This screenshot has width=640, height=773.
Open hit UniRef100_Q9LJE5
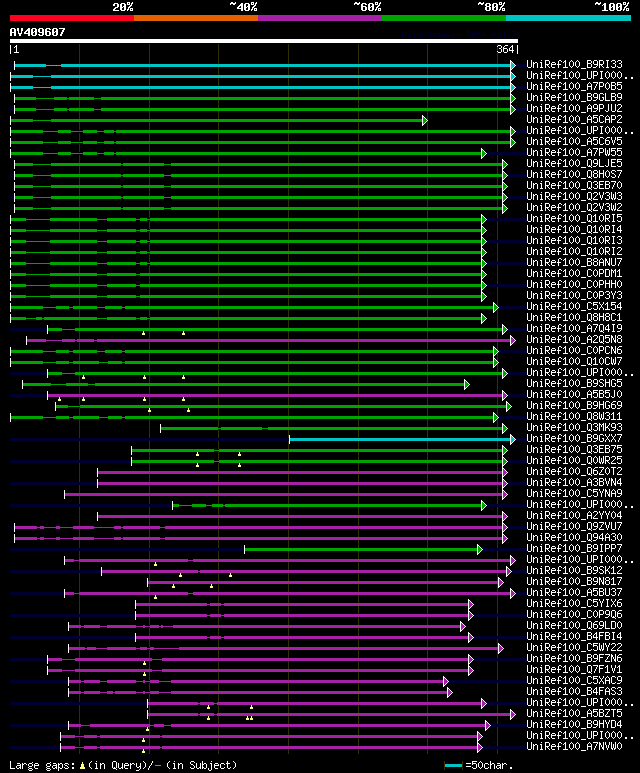pos(574,164)
